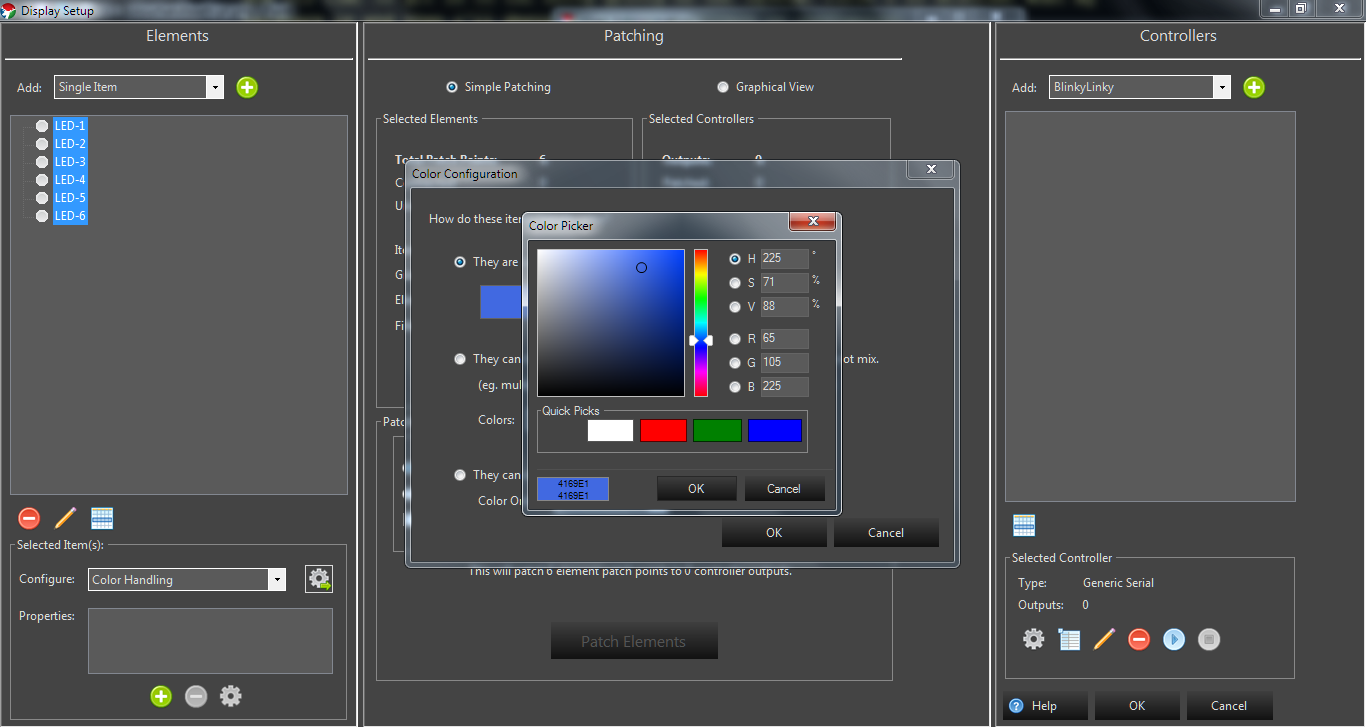Click the controller start play icon

click(x=1174, y=639)
